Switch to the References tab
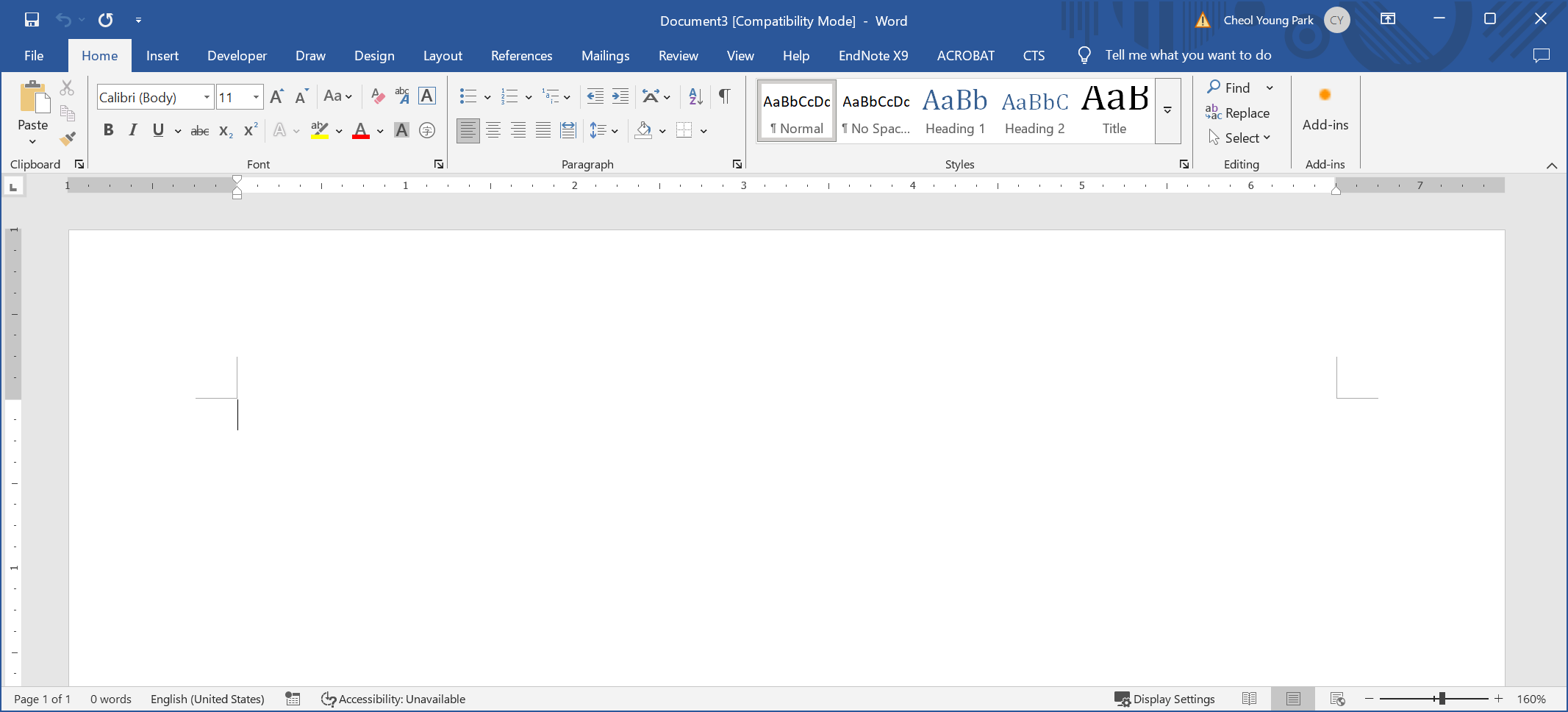This screenshot has height=712, width=1568. (x=522, y=55)
